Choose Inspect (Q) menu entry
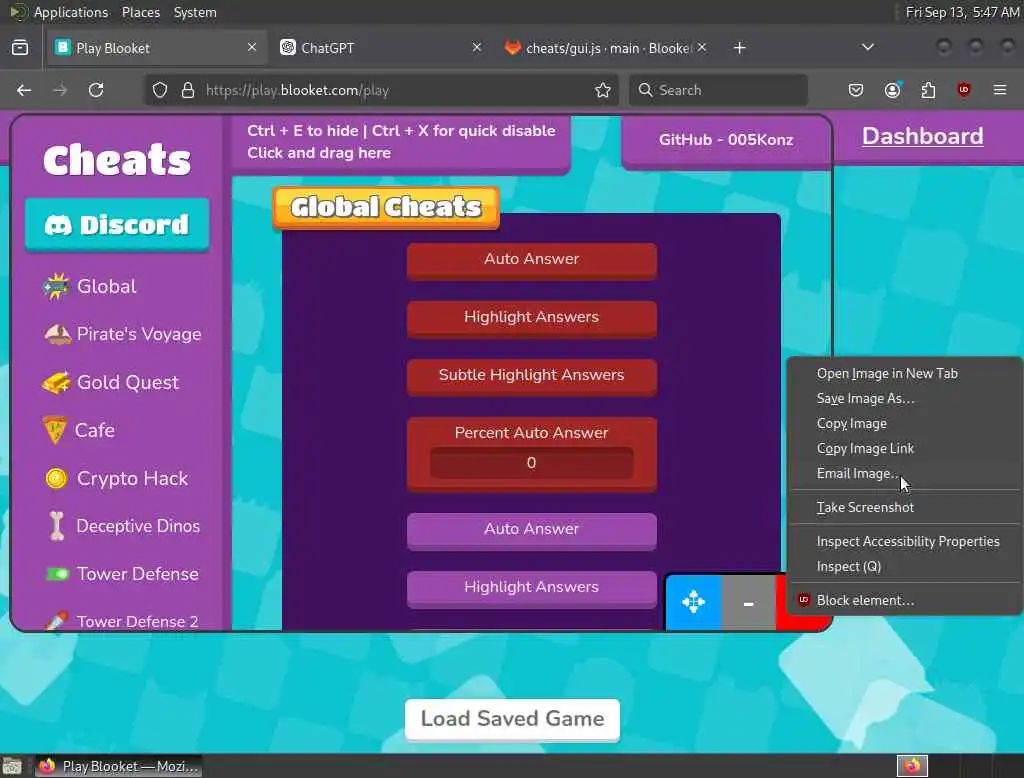Image resolution: width=1024 pixels, height=778 pixels. pyautogui.click(x=904, y=566)
